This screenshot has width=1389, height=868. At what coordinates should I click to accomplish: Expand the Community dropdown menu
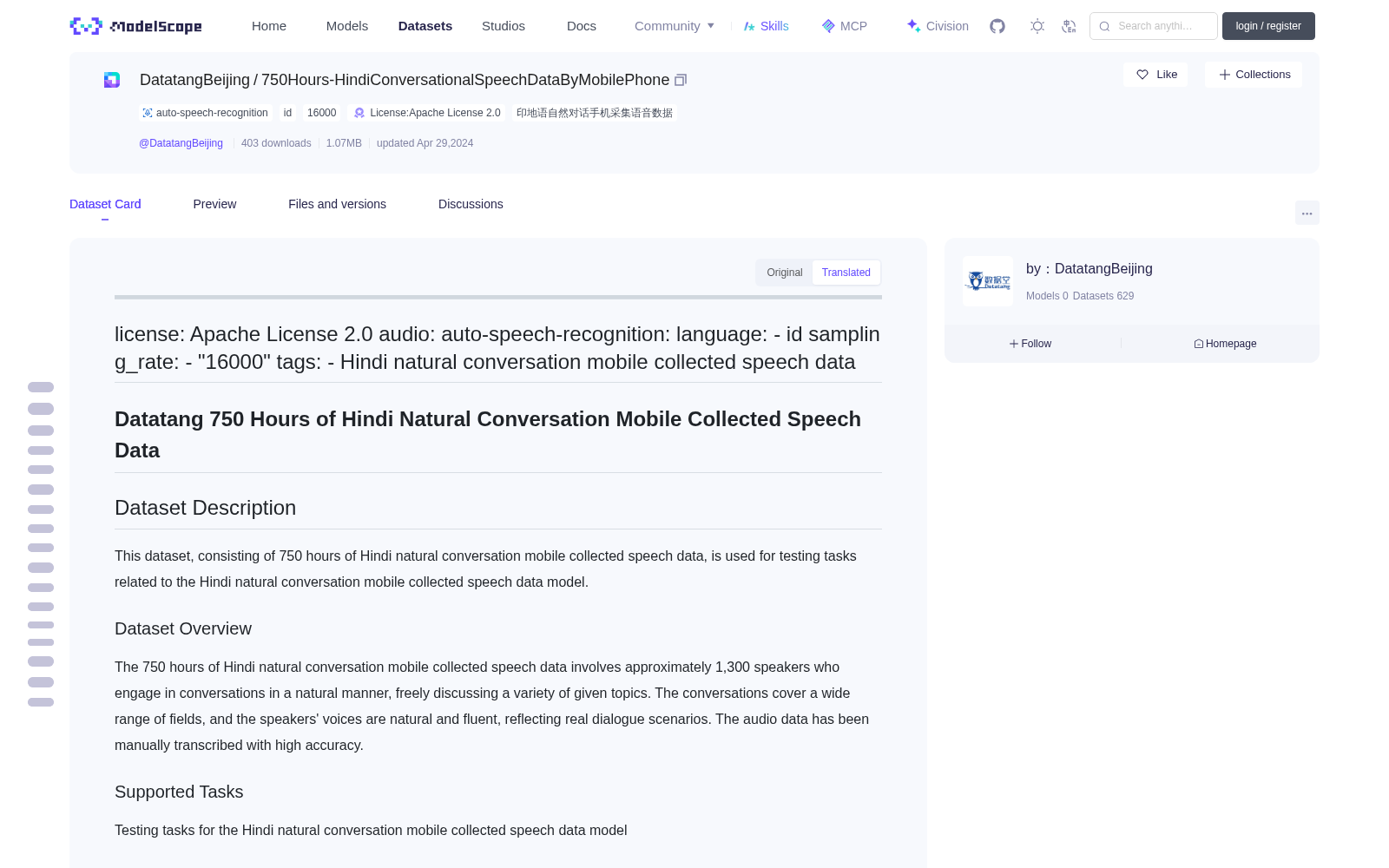click(675, 26)
